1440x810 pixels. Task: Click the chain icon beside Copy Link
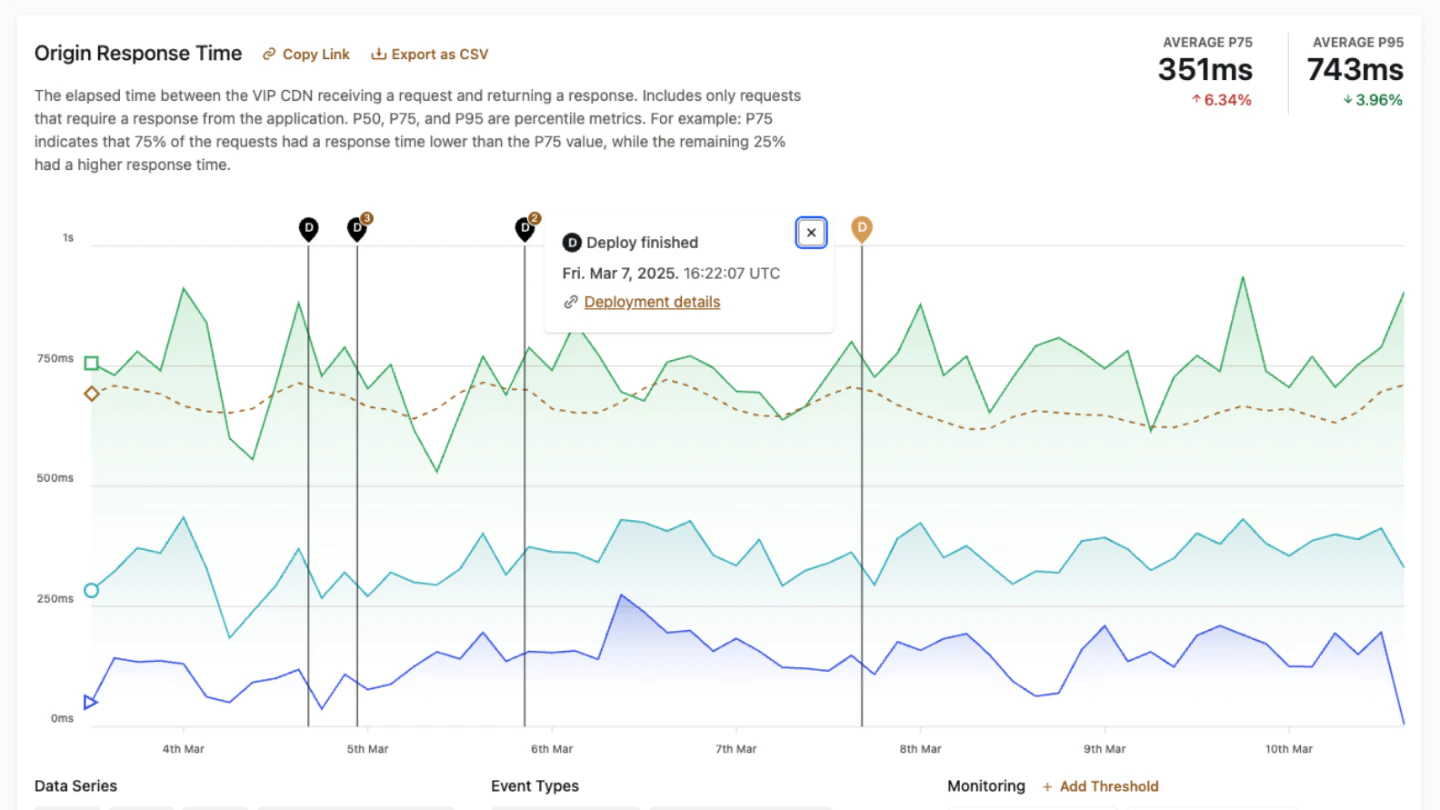pyautogui.click(x=269, y=54)
